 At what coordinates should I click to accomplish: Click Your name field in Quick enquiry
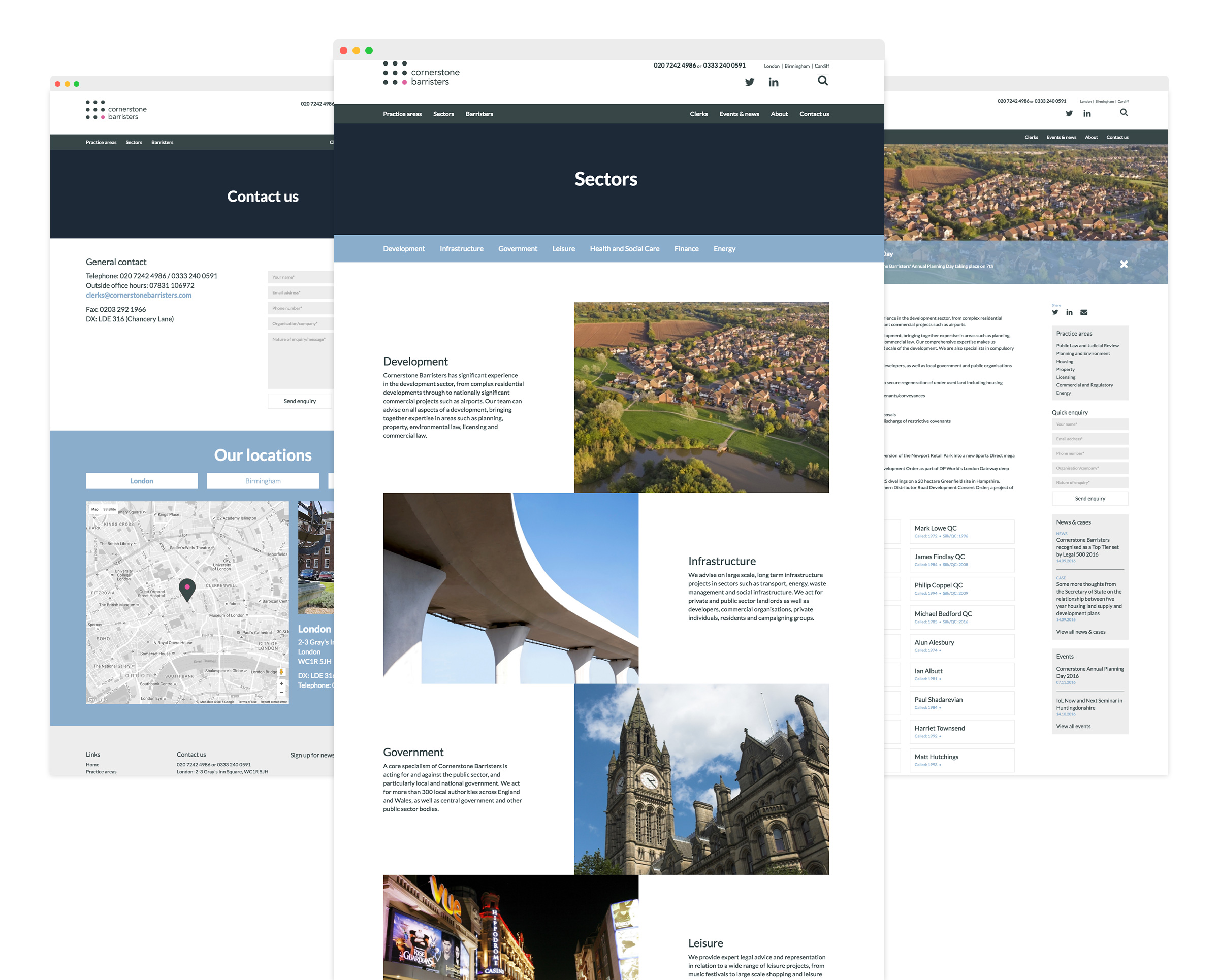pos(1090,424)
